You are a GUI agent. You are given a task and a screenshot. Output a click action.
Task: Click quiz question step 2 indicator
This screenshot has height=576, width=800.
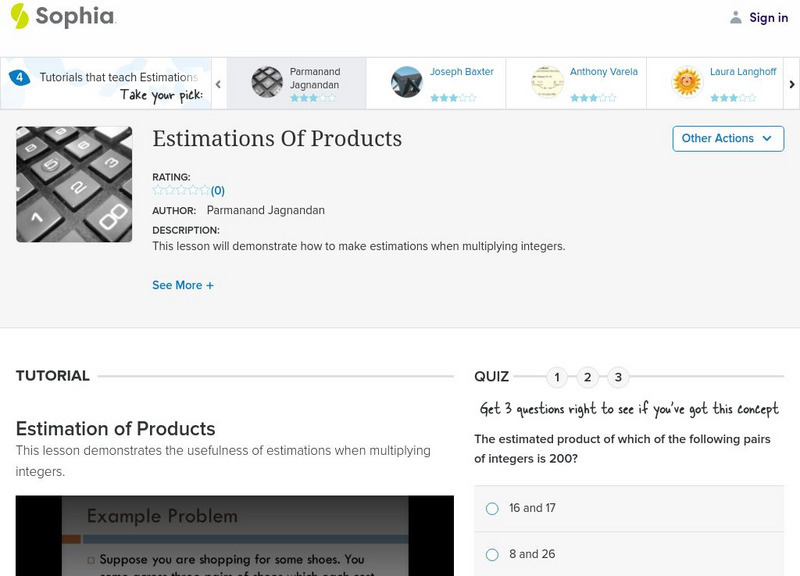tap(589, 378)
